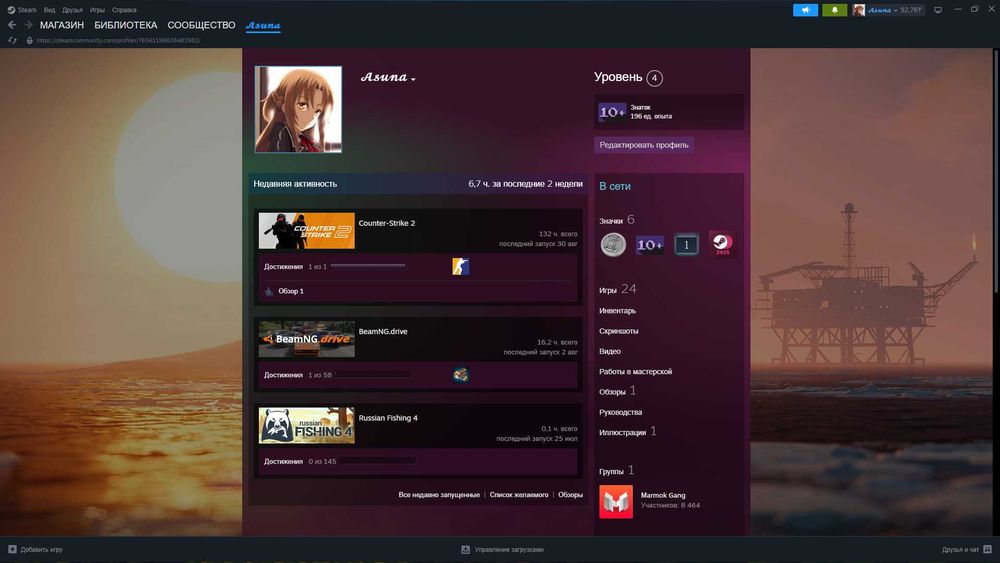Open the Steam menu
This screenshot has height=563, width=1000.
point(27,10)
